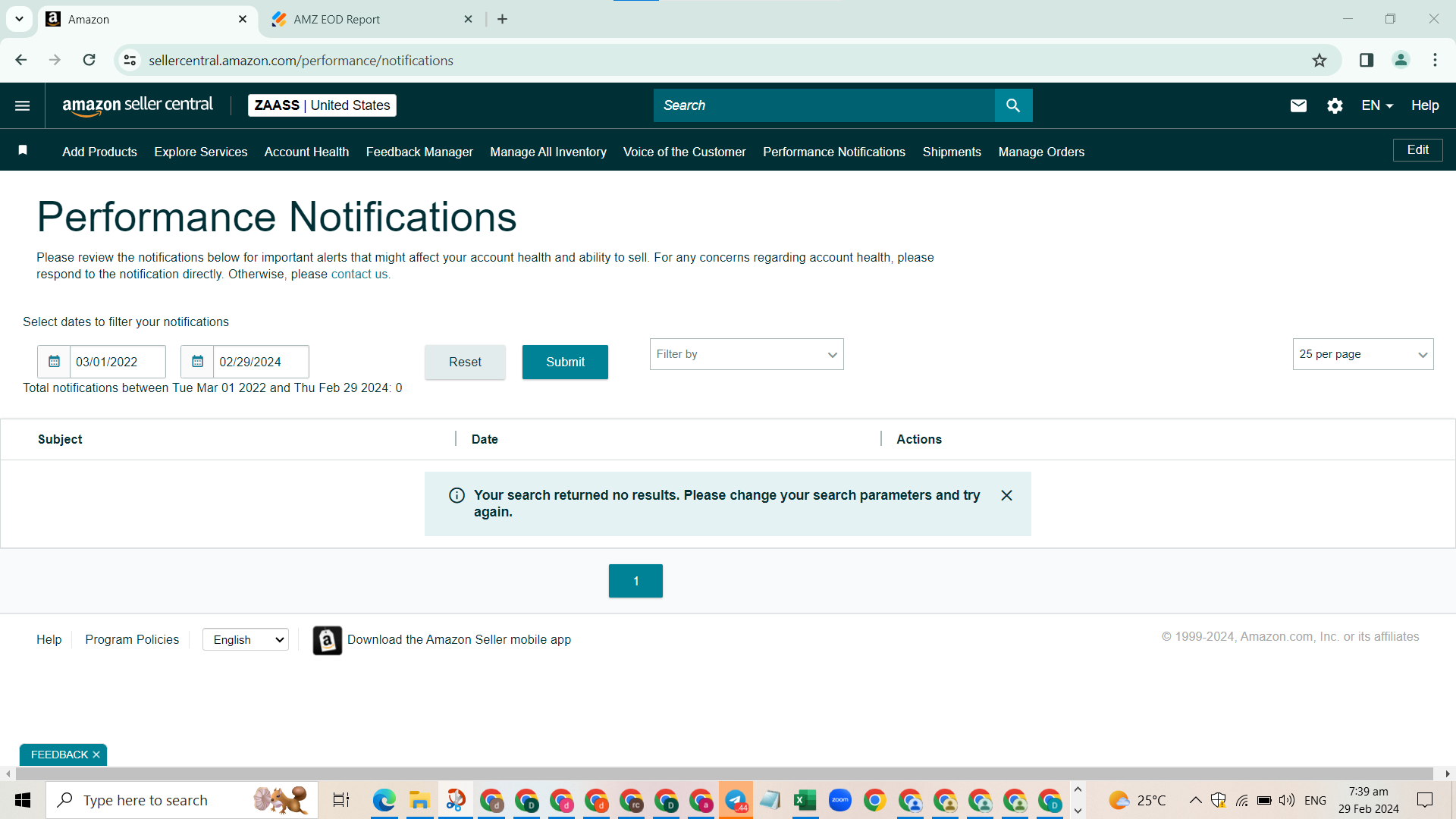Click the amazon seller central logo
Screen dimensions: 1456x819
point(138,105)
